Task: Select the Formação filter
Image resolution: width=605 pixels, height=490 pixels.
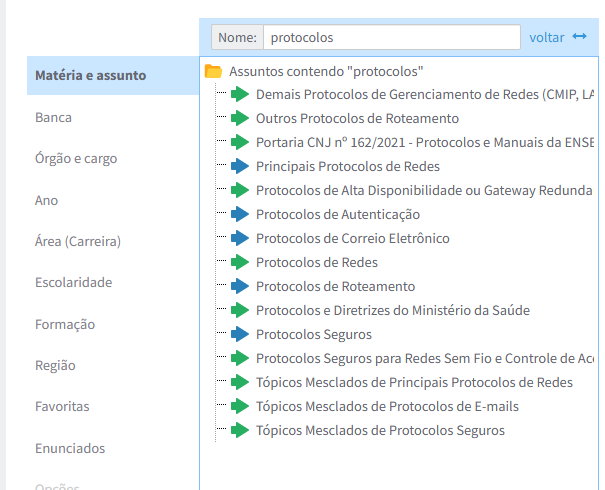Action: pyautogui.click(x=65, y=324)
